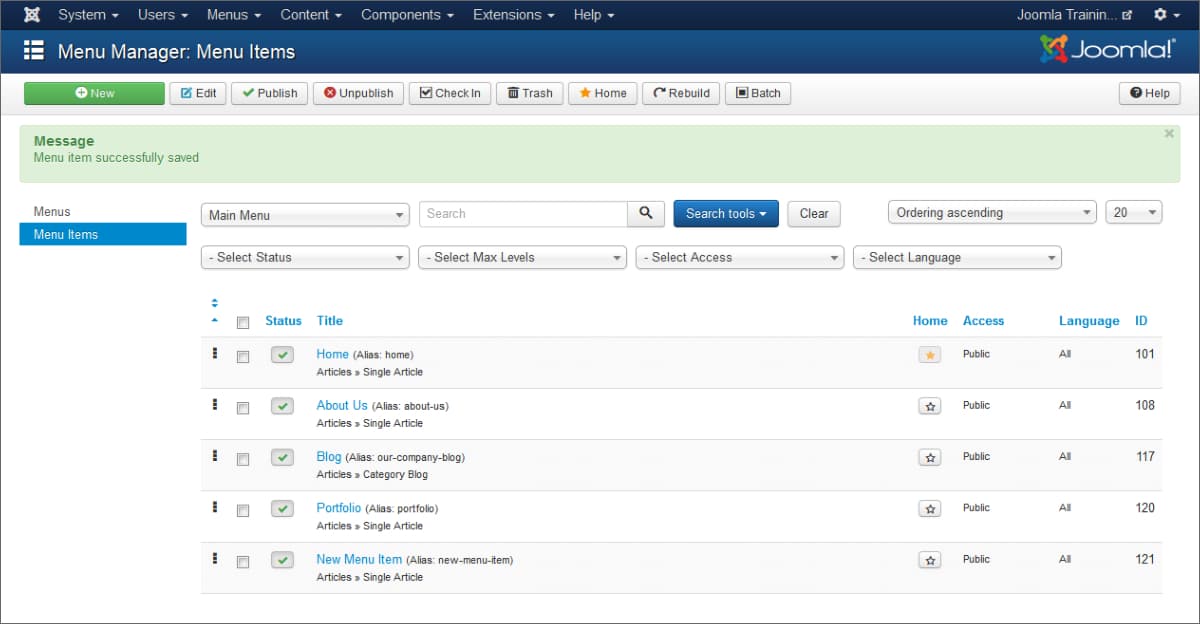Image resolution: width=1200 pixels, height=624 pixels.
Task: Click the Clear button to reset filters
Action: (813, 213)
